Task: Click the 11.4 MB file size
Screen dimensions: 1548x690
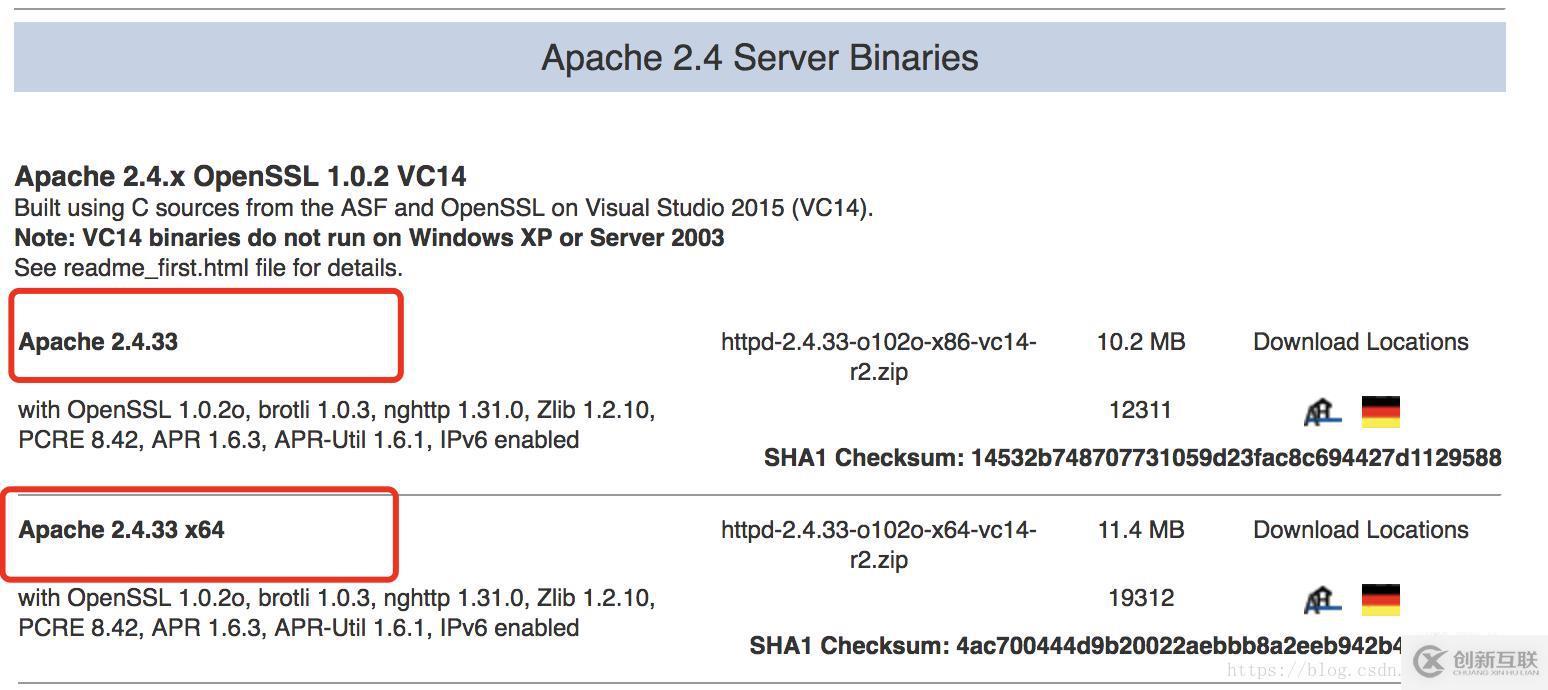Action: (1140, 530)
